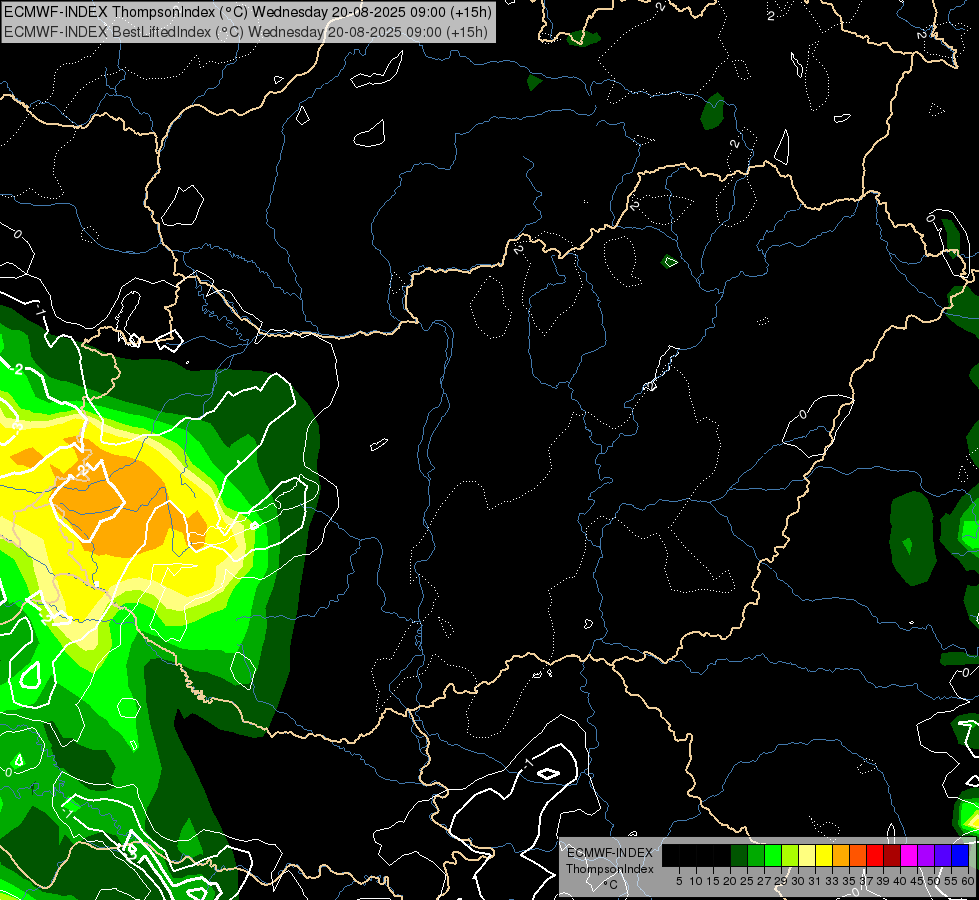The width and height of the screenshot is (979, 900).
Task: Click the purple 45-50 legend swatch
Action: tap(926, 855)
